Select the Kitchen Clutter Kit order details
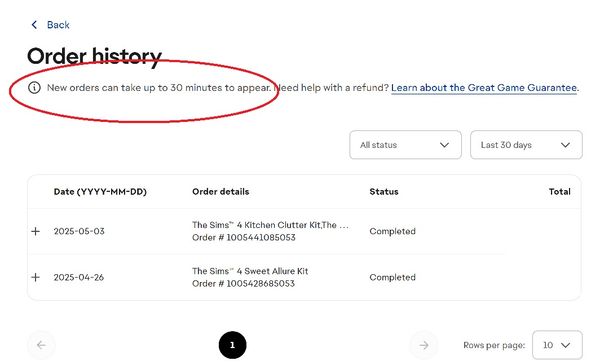600x364 pixels. point(270,231)
